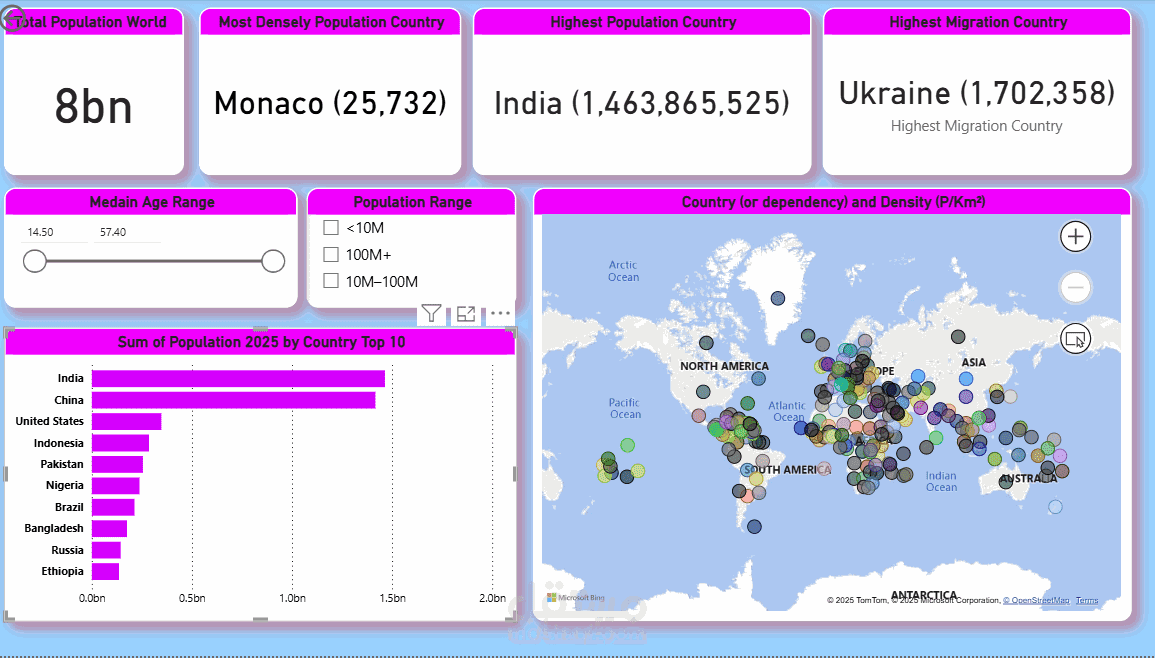Click the ANTARCTICA label on the map
Image resolution: width=1155 pixels, height=658 pixels.
pos(924,595)
